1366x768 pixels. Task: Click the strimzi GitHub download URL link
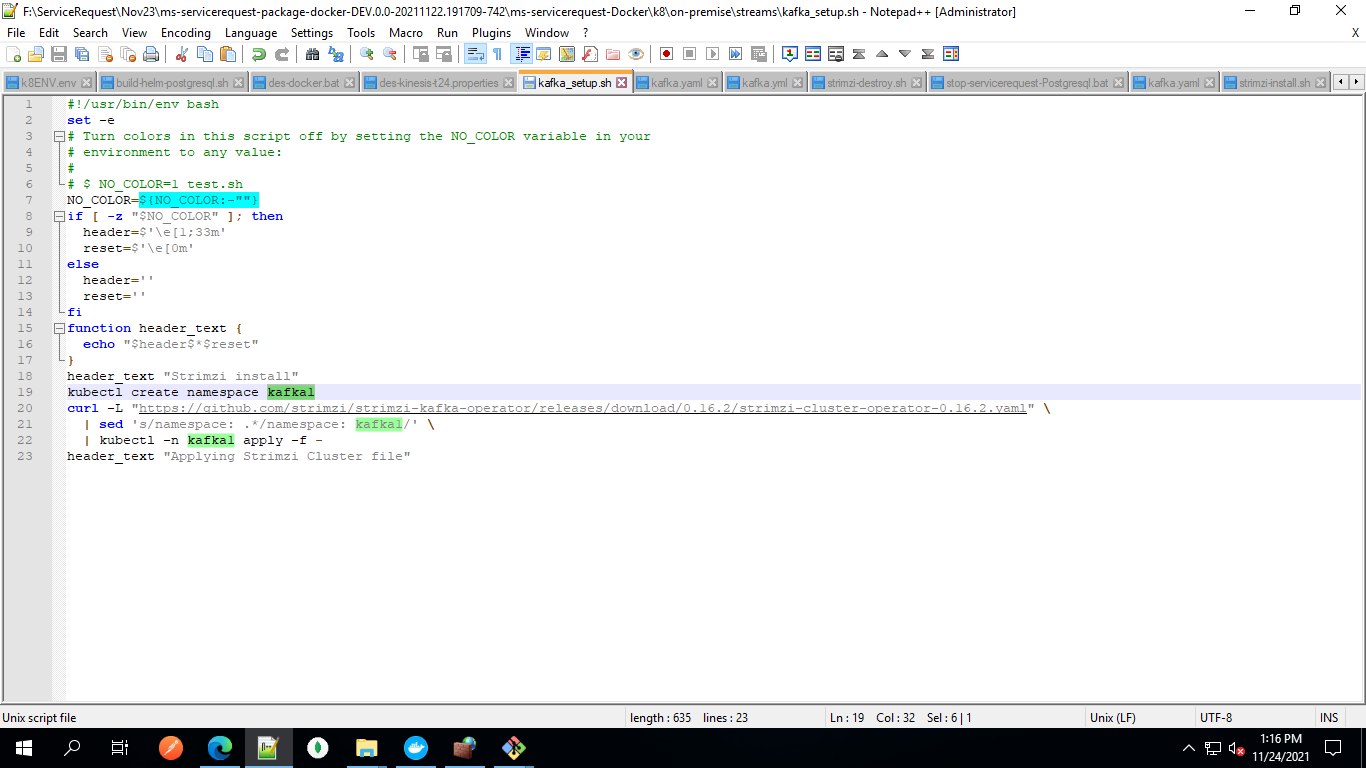(x=582, y=408)
